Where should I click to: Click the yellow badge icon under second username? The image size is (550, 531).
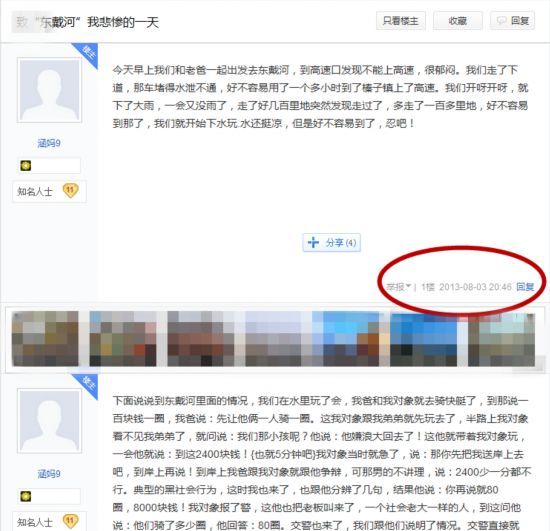[x=26, y=496]
